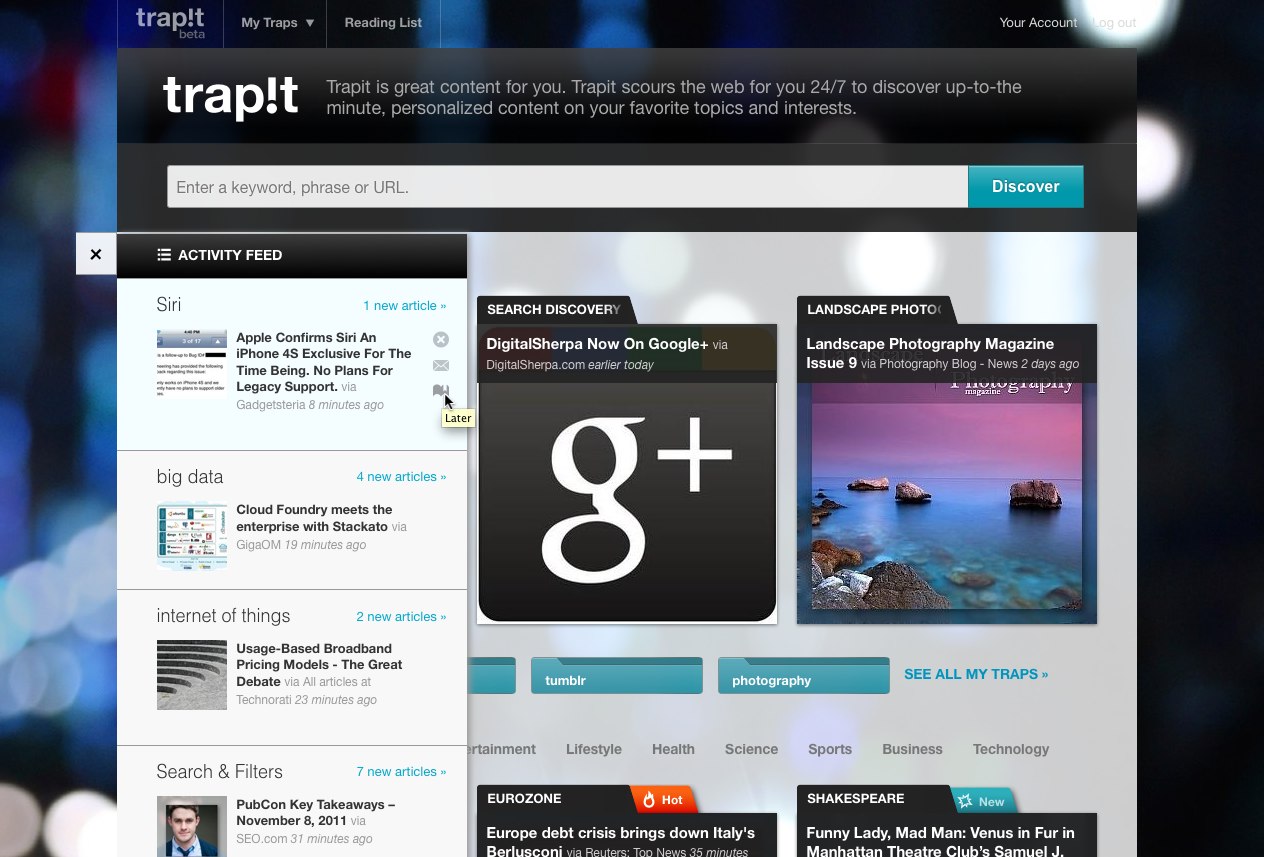Click the trap!t beta logo in top bar

170,22
